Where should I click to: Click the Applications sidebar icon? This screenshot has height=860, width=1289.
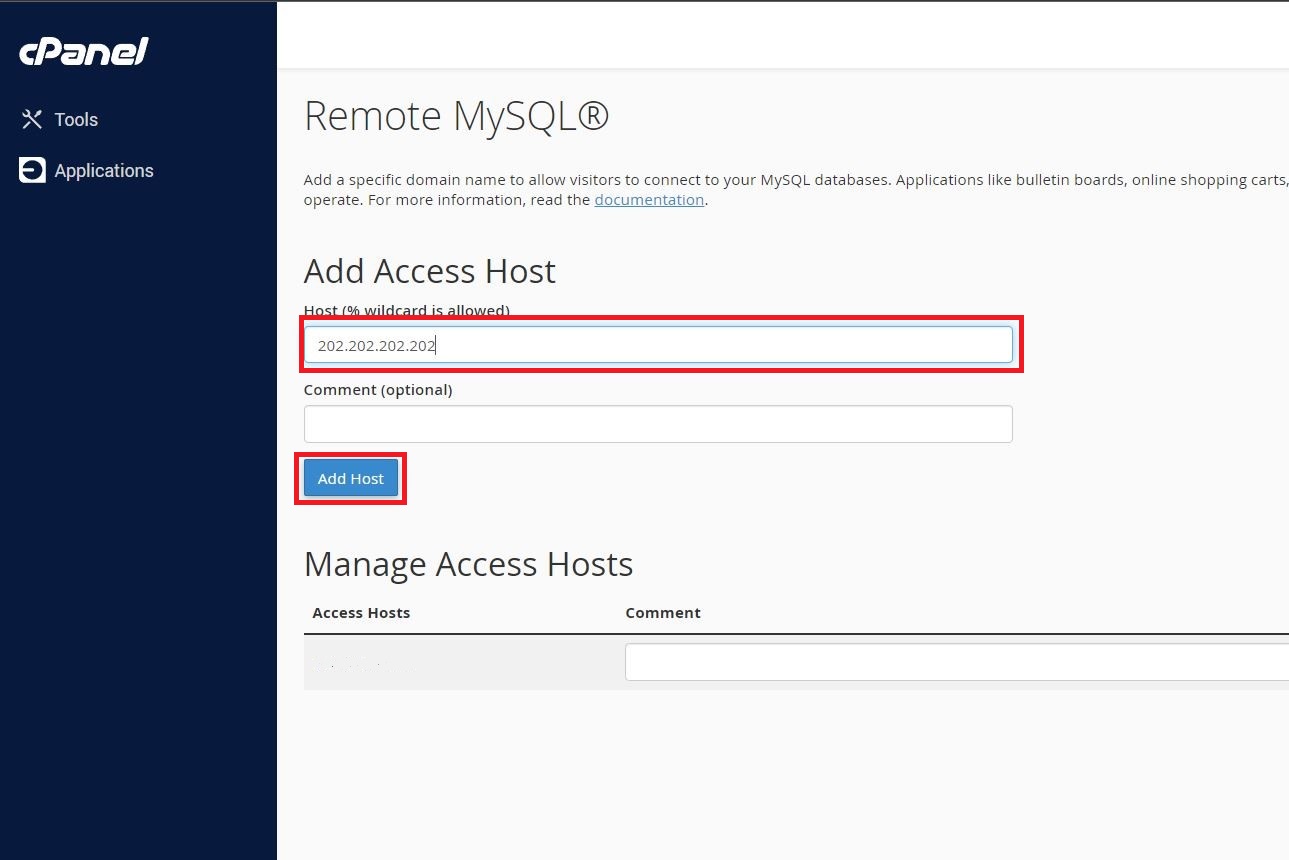[32, 170]
